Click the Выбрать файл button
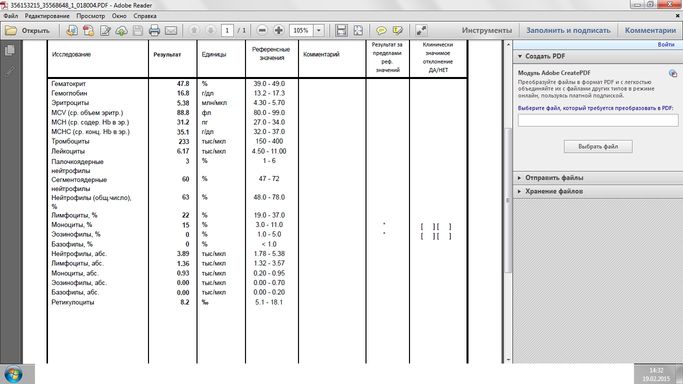The width and height of the screenshot is (683, 384). pyautogui.click(x=598, y=147)
